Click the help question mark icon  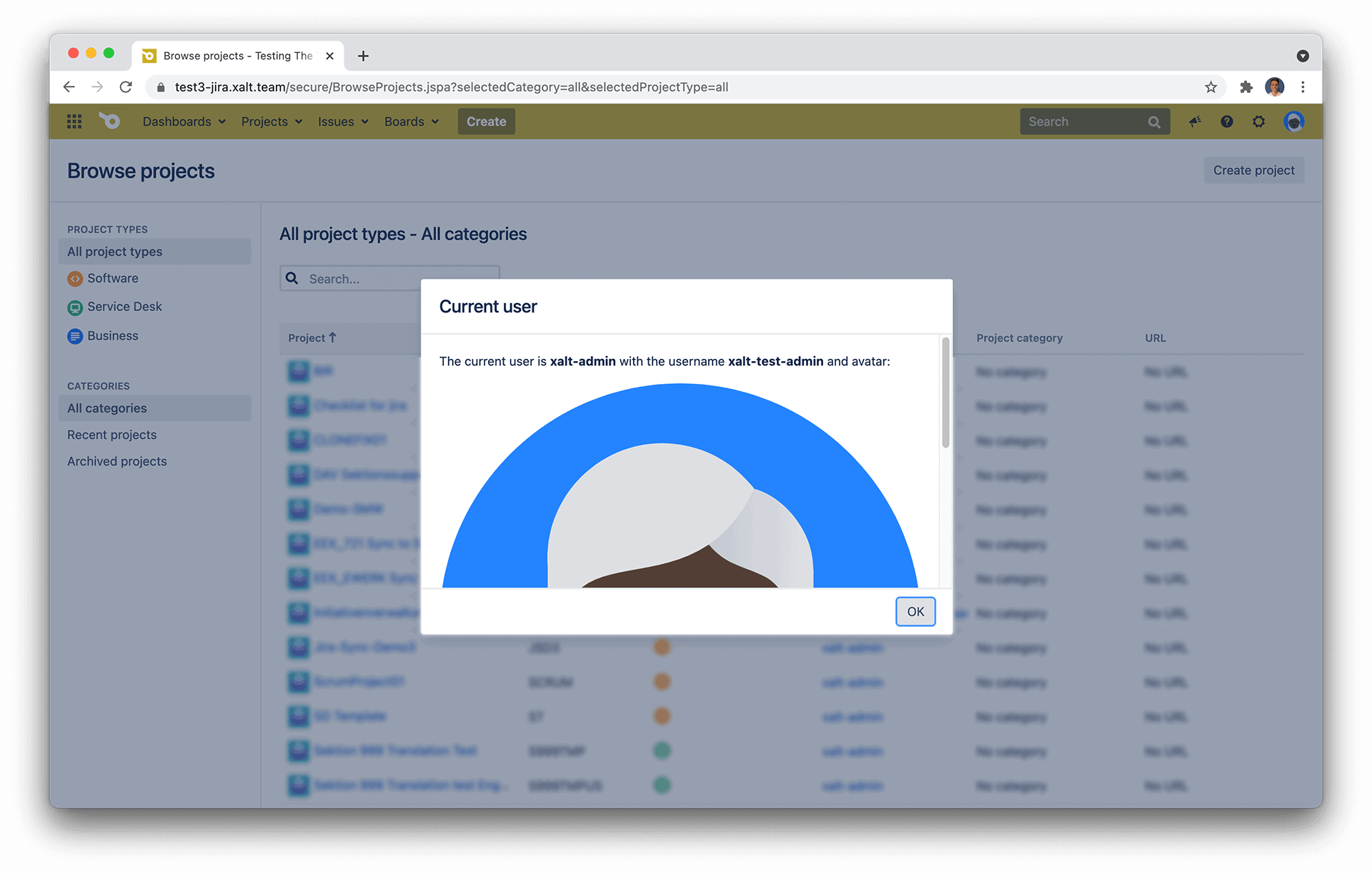click(1227, 121)
